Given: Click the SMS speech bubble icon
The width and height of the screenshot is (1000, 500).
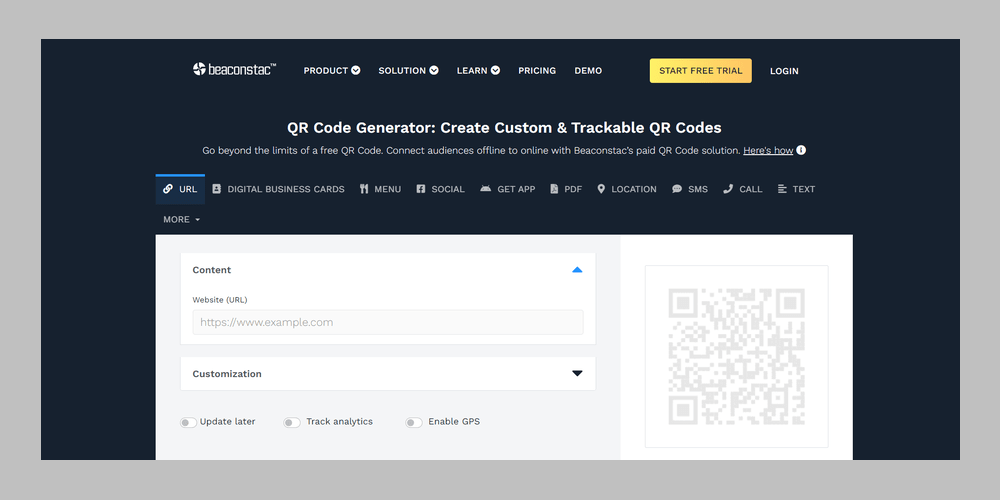Looking at the screenshot, I should coord(677,189).
